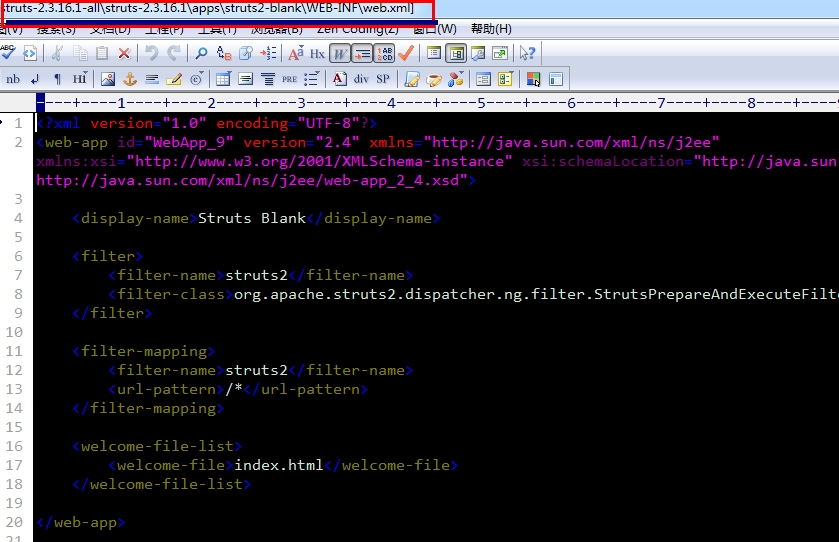This screenshot has width=839, height=542.
Task: Redo the last undone edit
Action: click(174, 53)
